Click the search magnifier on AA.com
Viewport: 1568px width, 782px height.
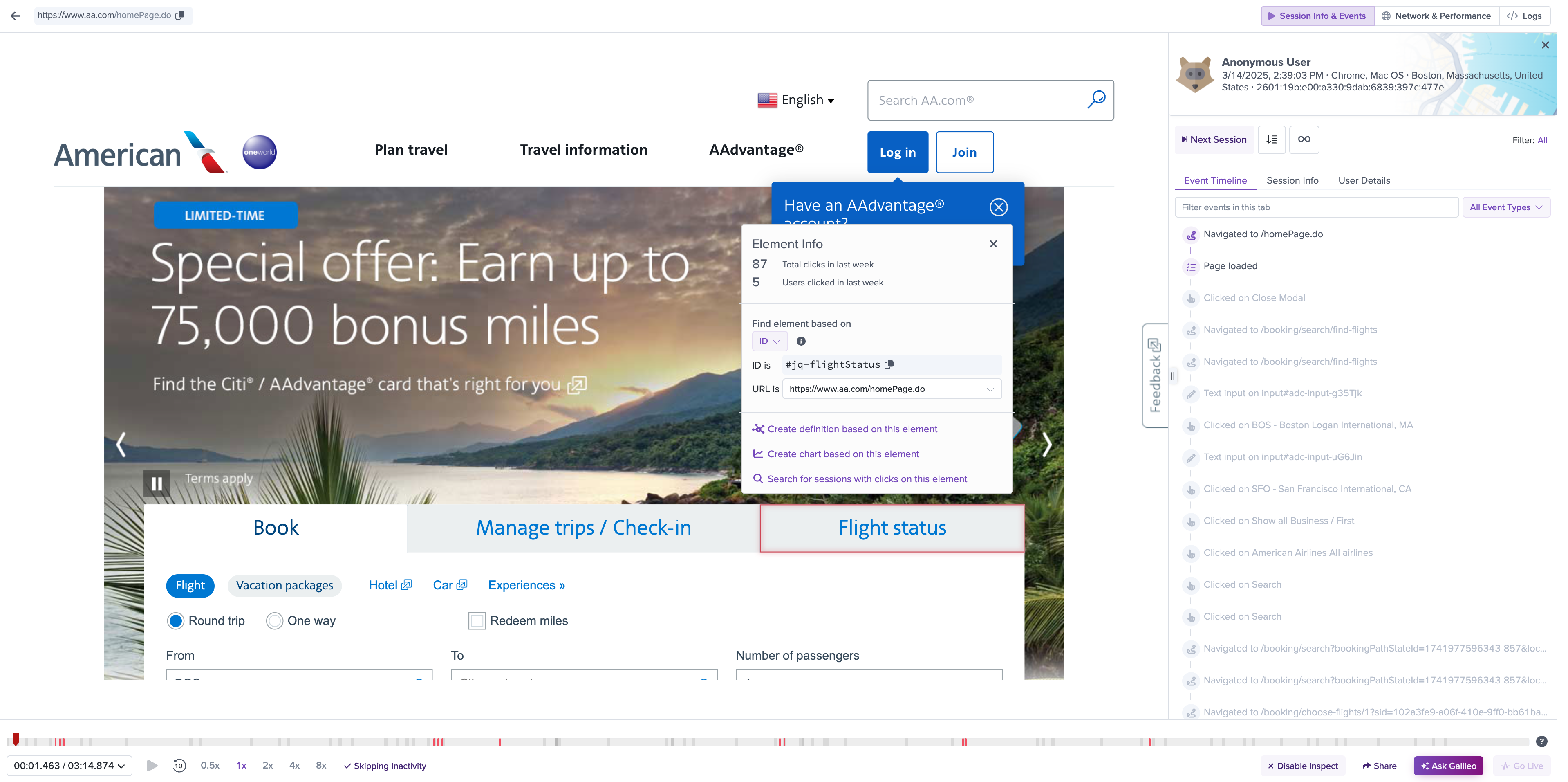click(x=1095, y=99)
